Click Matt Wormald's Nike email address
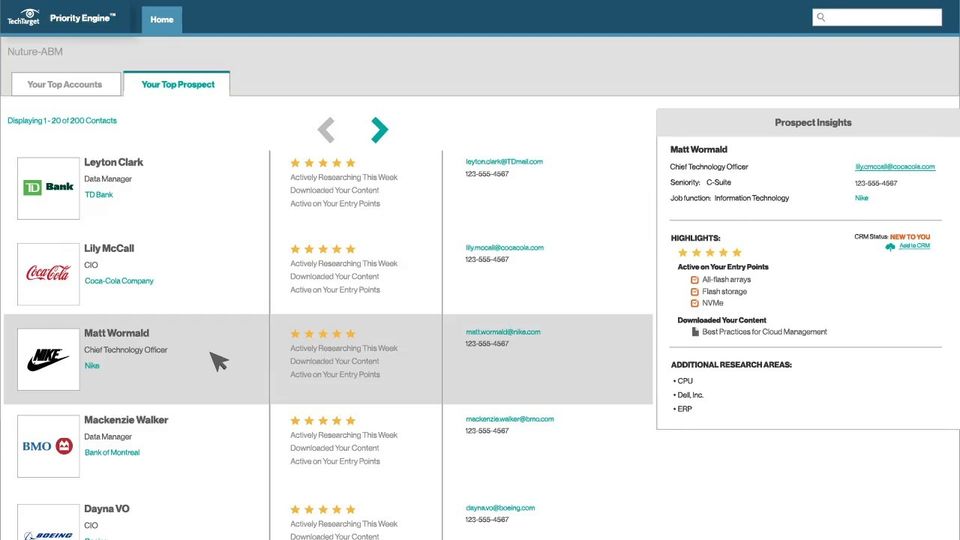The width and height of the screenshot is (960, 540). pyautogui.click(x=503, y=332)
